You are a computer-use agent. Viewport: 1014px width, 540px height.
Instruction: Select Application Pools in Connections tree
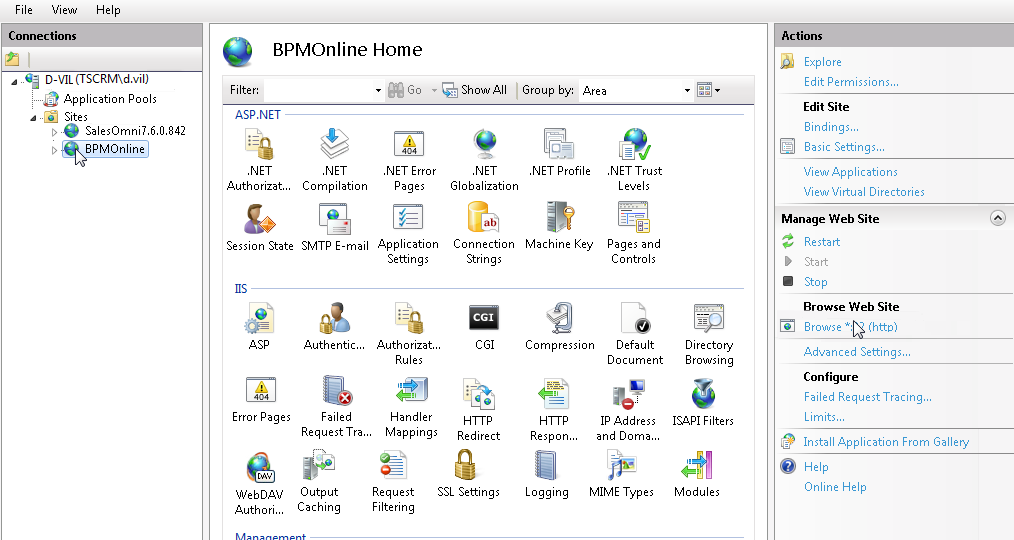(x=110, y=99)
